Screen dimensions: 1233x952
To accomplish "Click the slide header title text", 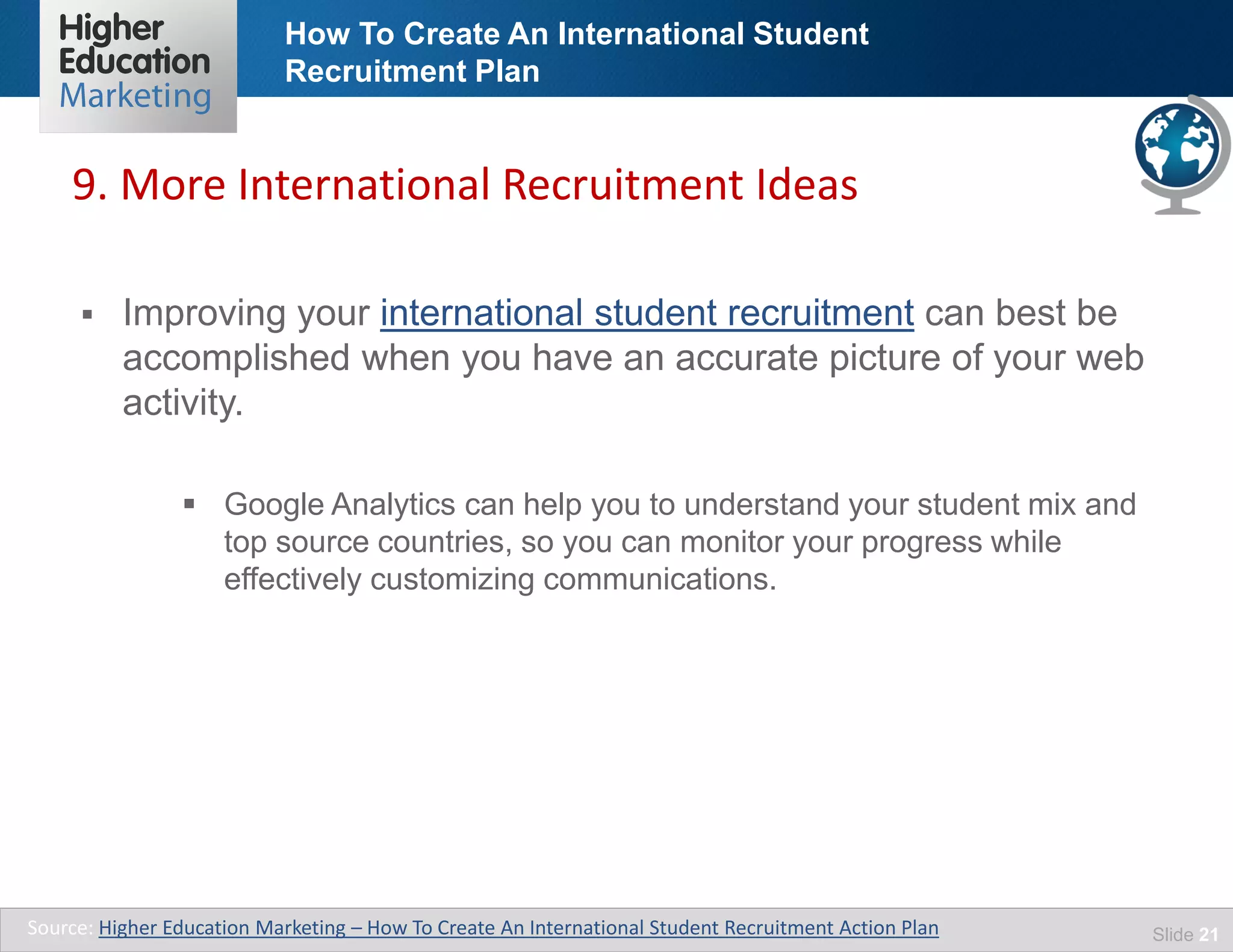I will 576,52.
